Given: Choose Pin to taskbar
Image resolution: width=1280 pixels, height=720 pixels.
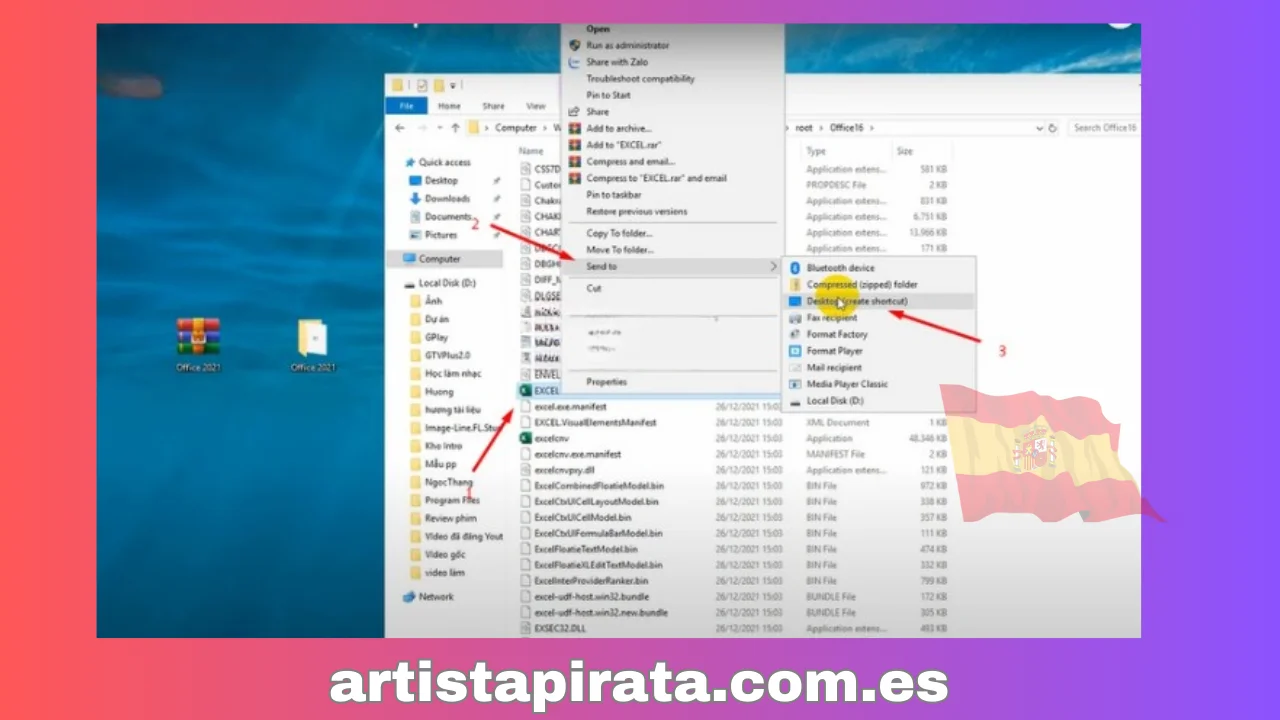Looking at the screenshot, I should click(x=613, y=195).
